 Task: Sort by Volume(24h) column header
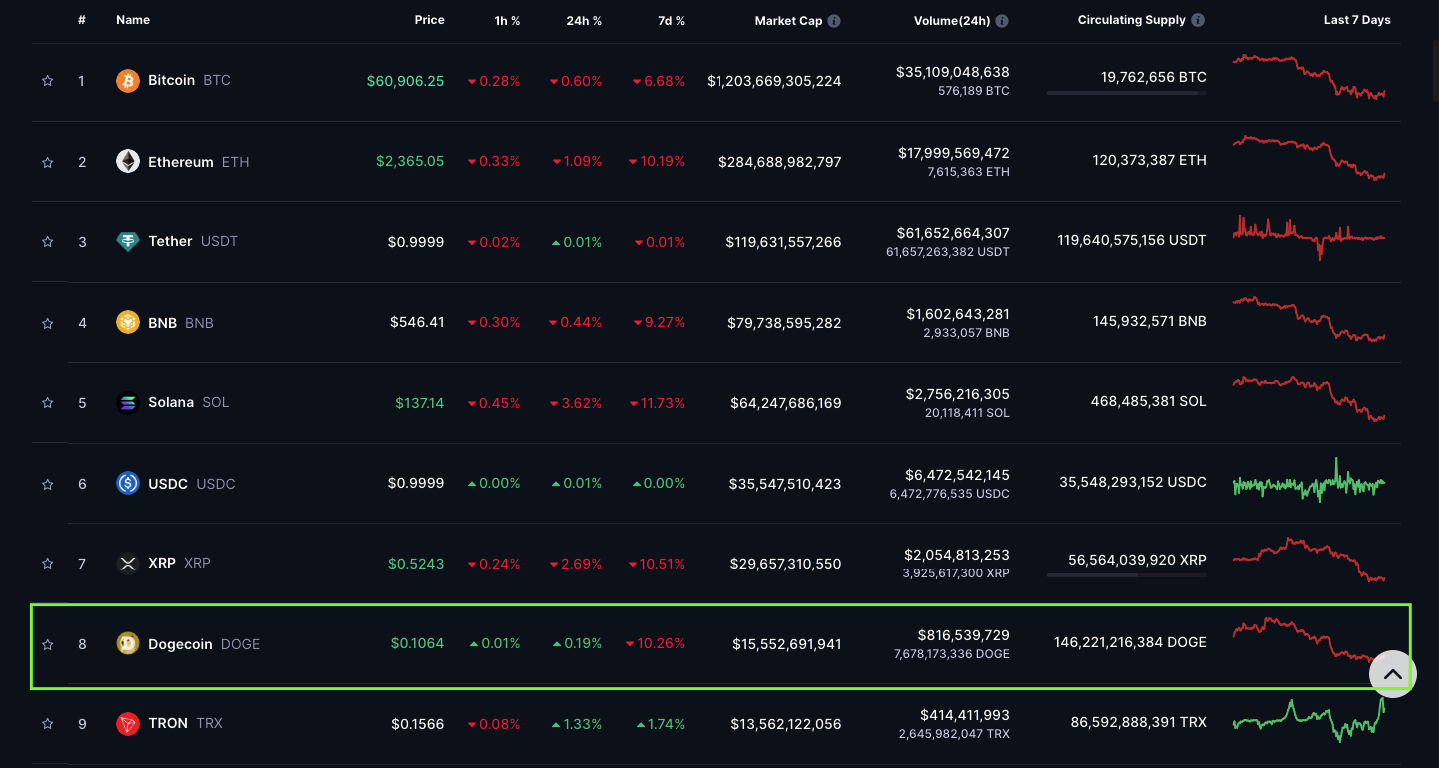coord(952,20)
